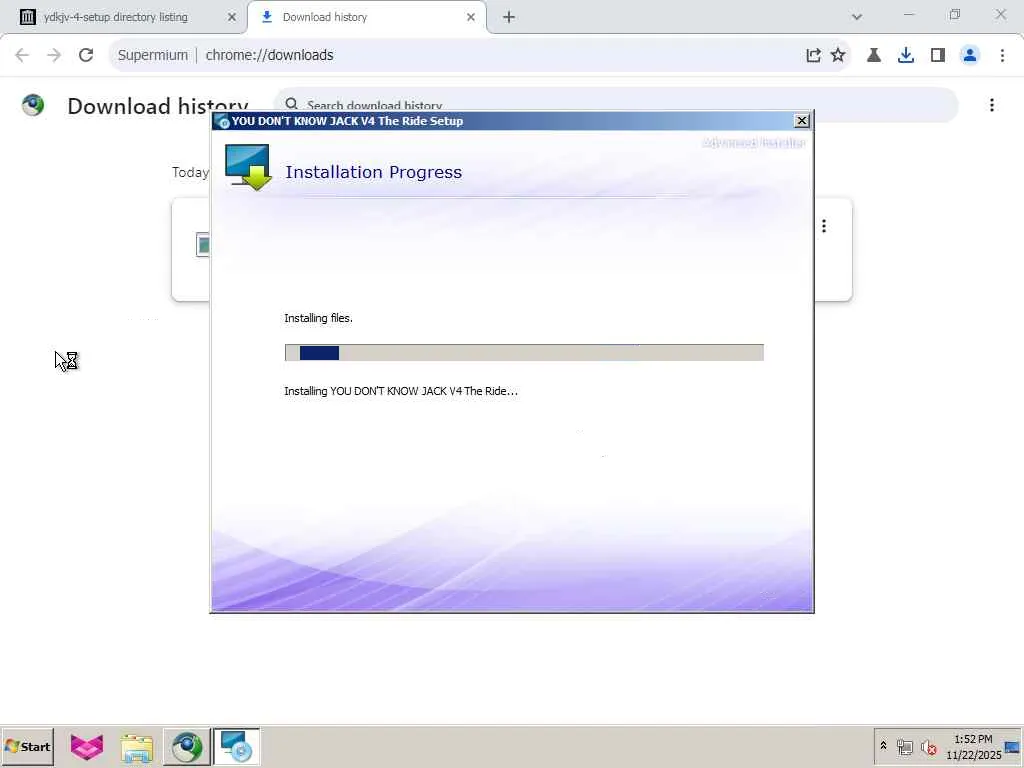Toggle the side panel icon
The width and height of the screenshot is (1024, 768).
coord(938,55)
